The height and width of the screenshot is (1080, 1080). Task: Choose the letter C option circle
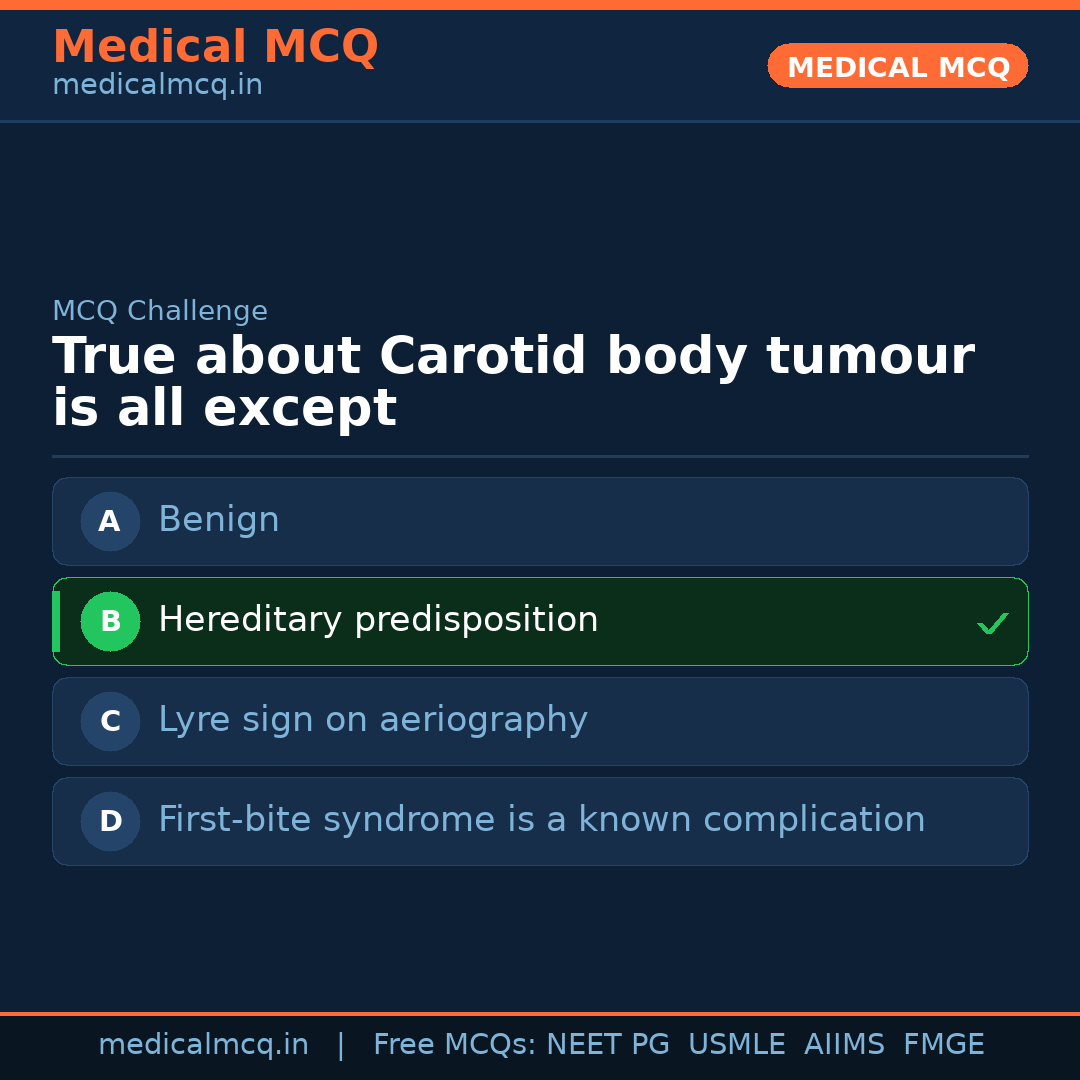point(110,721)
